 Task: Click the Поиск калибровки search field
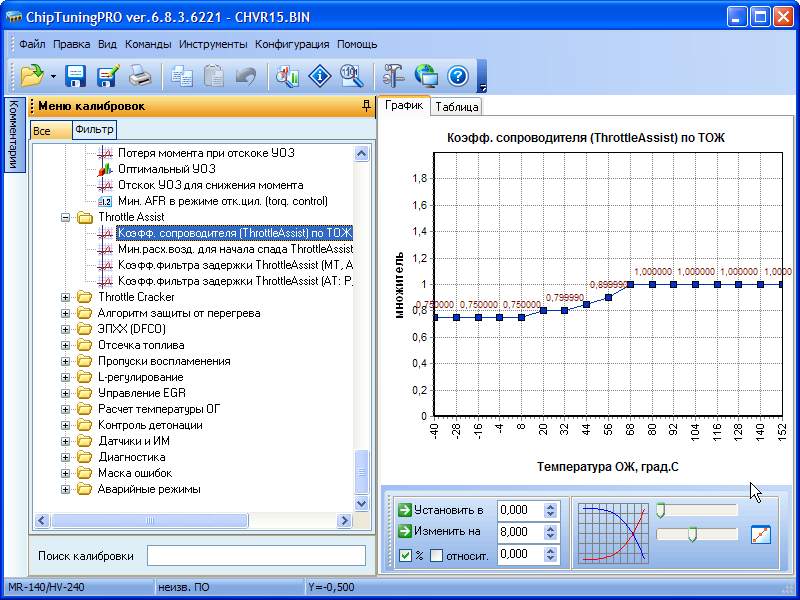point(256,555)
